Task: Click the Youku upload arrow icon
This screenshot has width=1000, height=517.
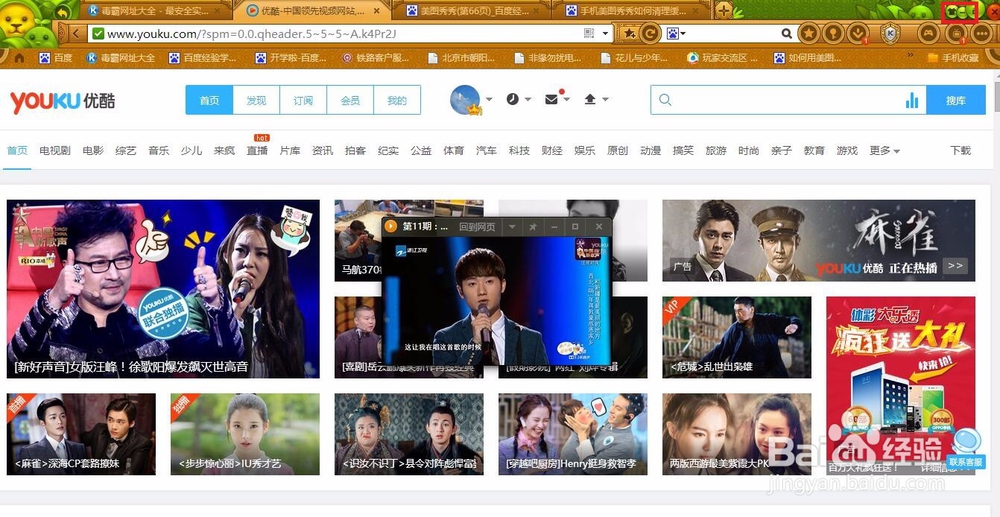Action: click(590, 99)
